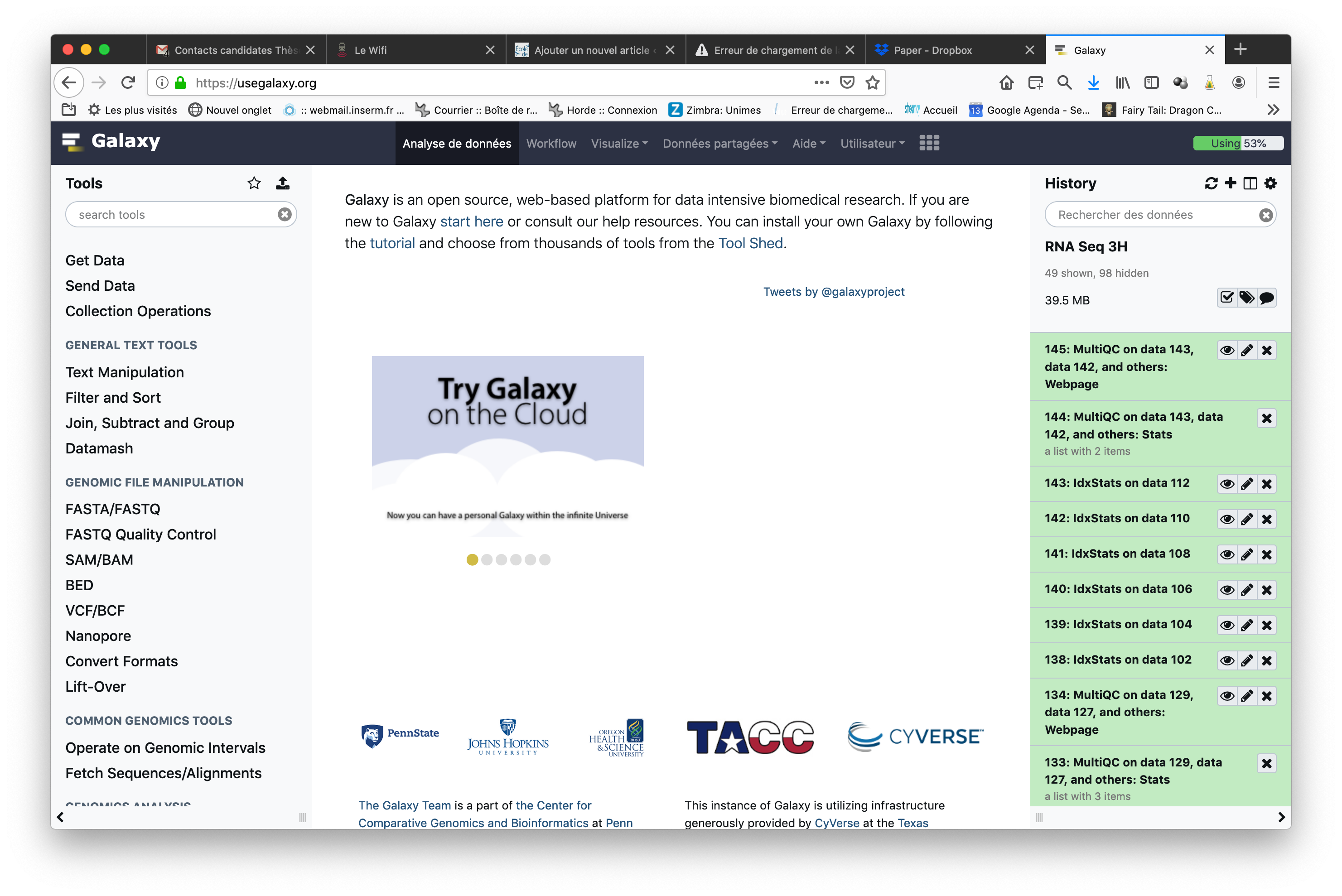Open the Firefox hamburger menu
The width and height of the screenshot is (1342, 896).
1274,83
